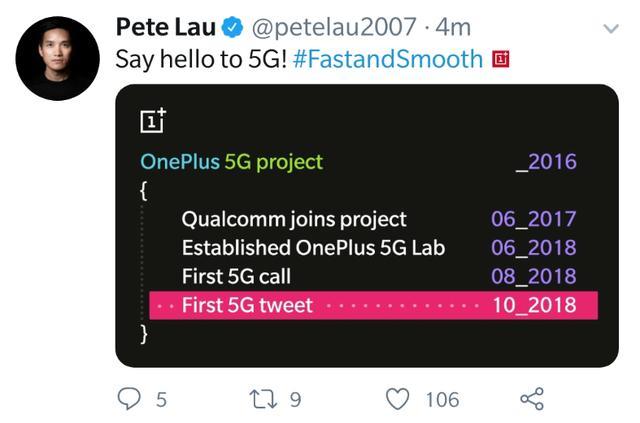Click the red OnePlus emoji icon
This screenshot has height=423, width=640.
click(503, 60)
